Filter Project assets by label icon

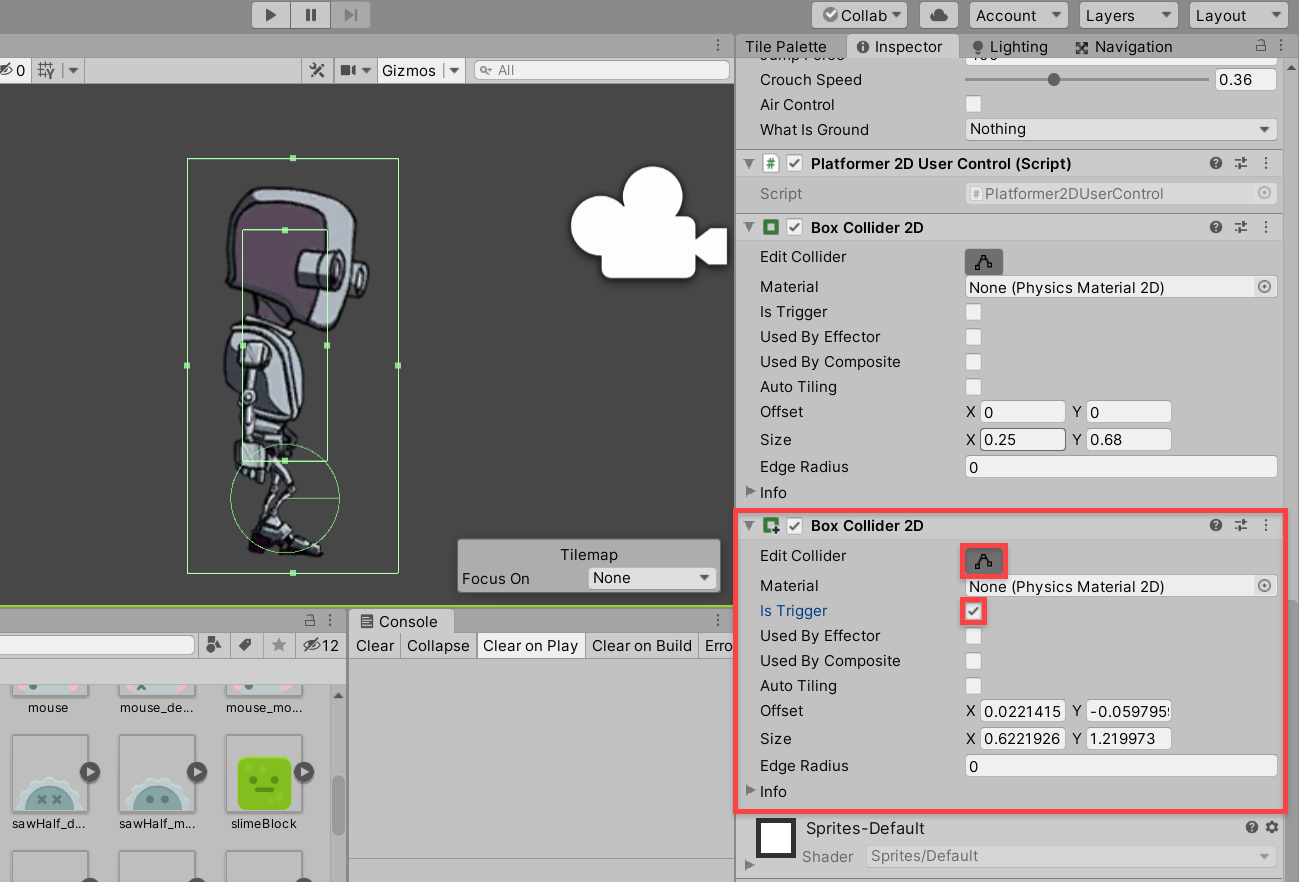pyautogui.click(x=245, y=646)
